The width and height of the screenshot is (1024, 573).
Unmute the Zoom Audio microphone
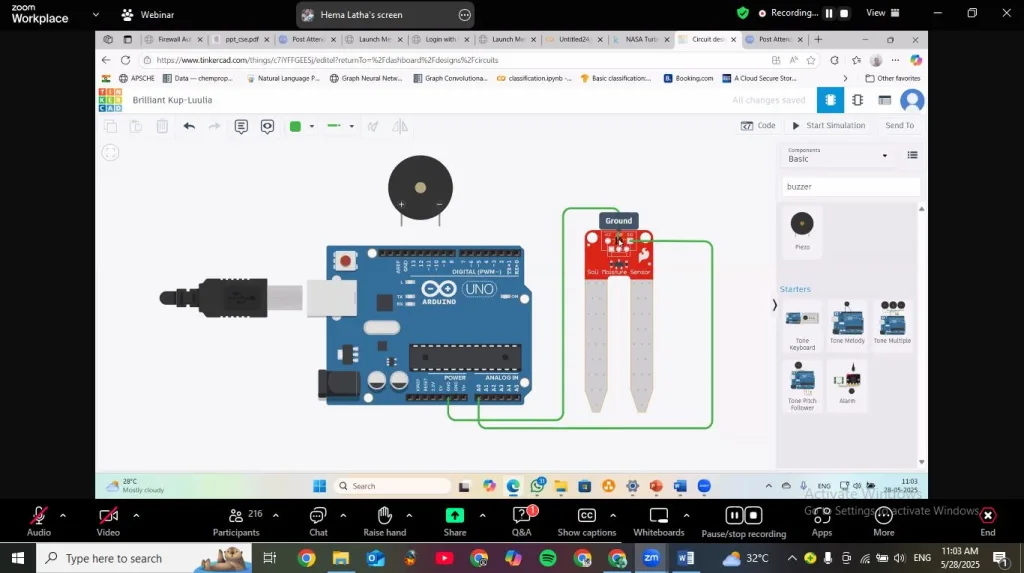tap(39, 516)
